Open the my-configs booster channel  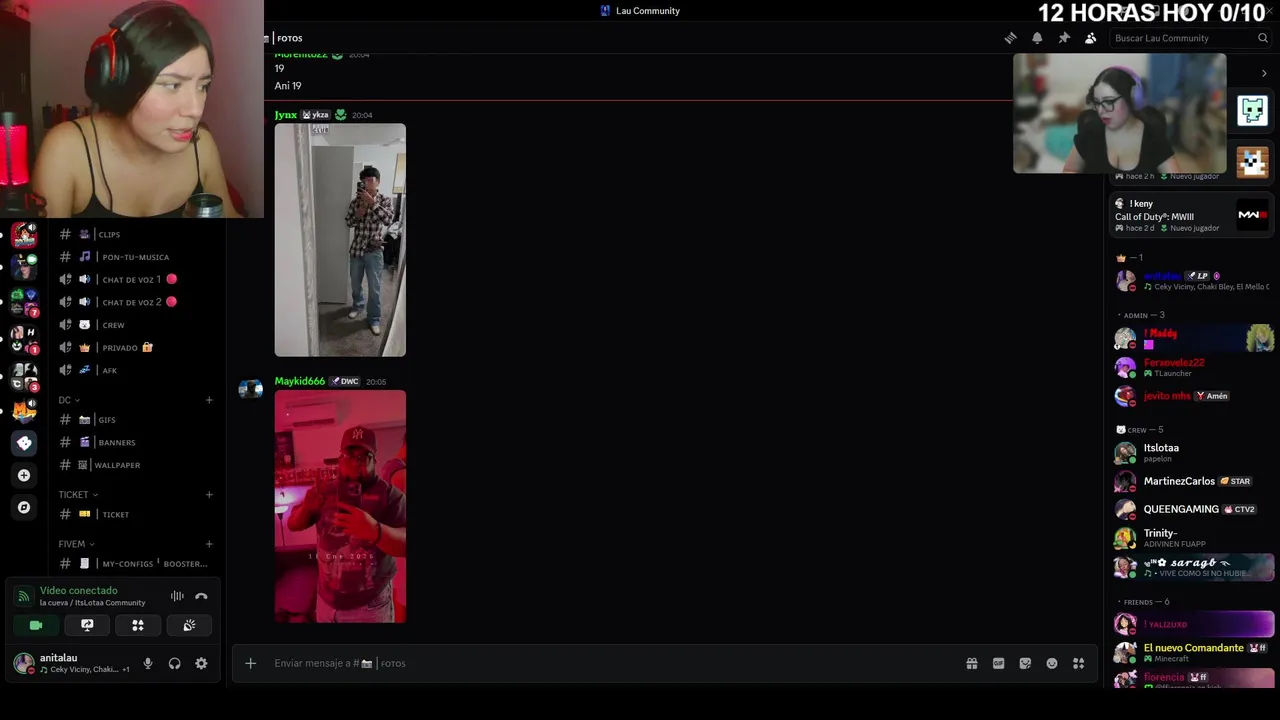tap(135, 564)
